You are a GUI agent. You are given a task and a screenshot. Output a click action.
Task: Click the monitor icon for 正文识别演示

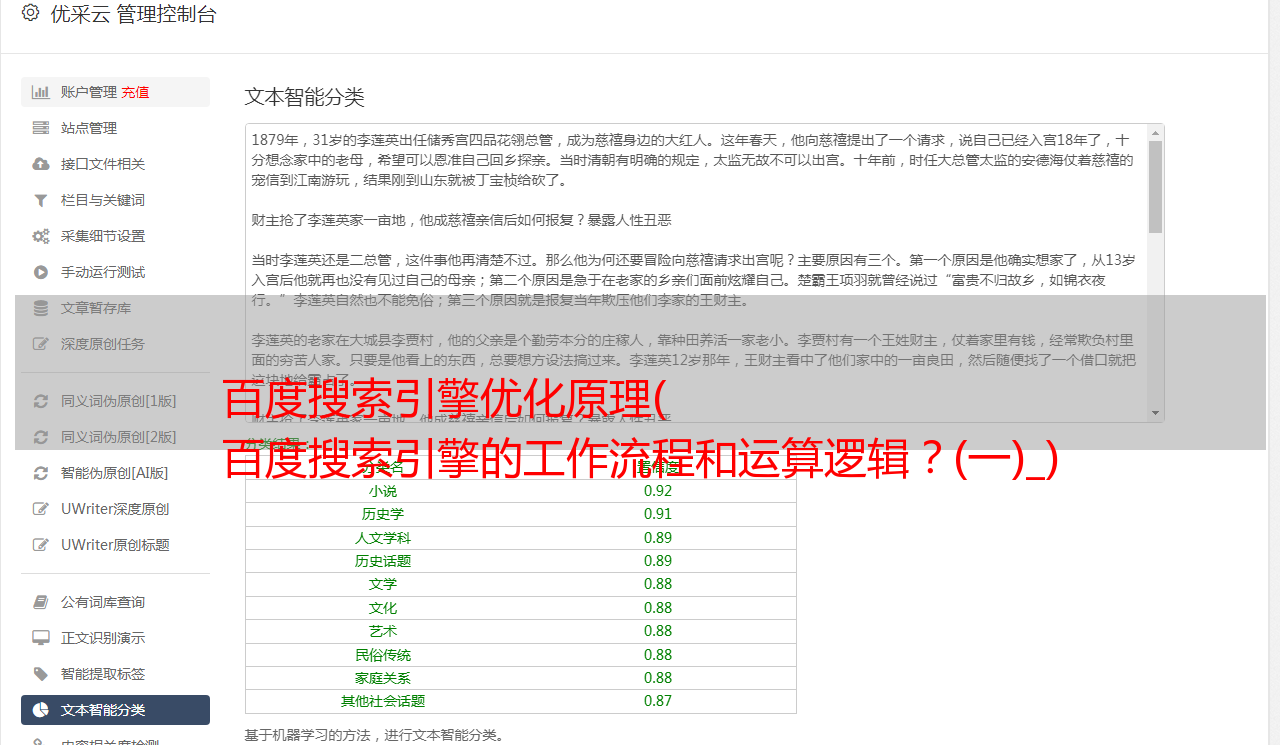point(41,638)
